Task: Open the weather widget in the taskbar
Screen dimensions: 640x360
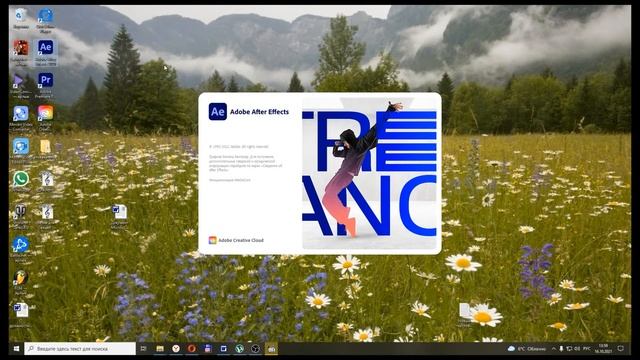Action: [x=527, y=349]
